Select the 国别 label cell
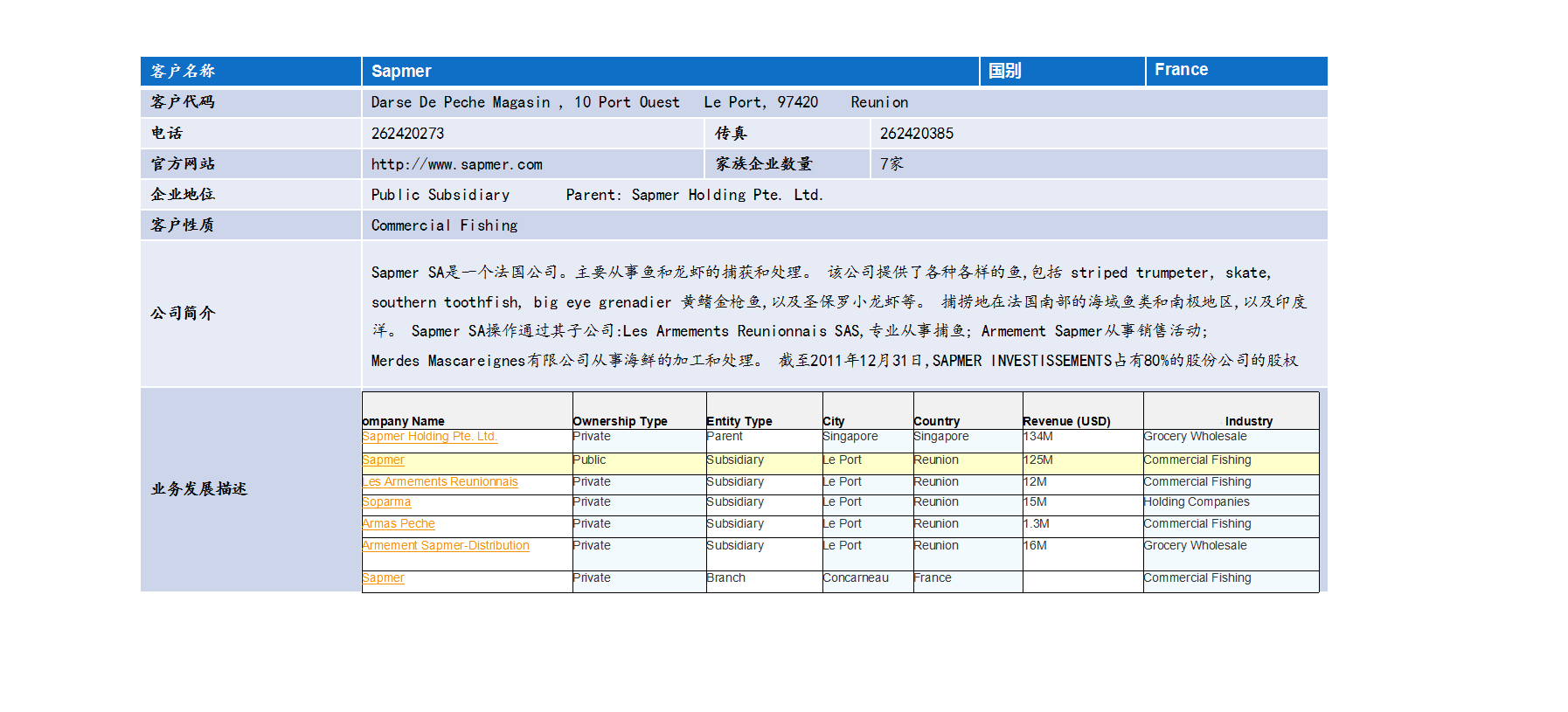This screenshot has width=1568, height=712. click(x=1062, y=72)
